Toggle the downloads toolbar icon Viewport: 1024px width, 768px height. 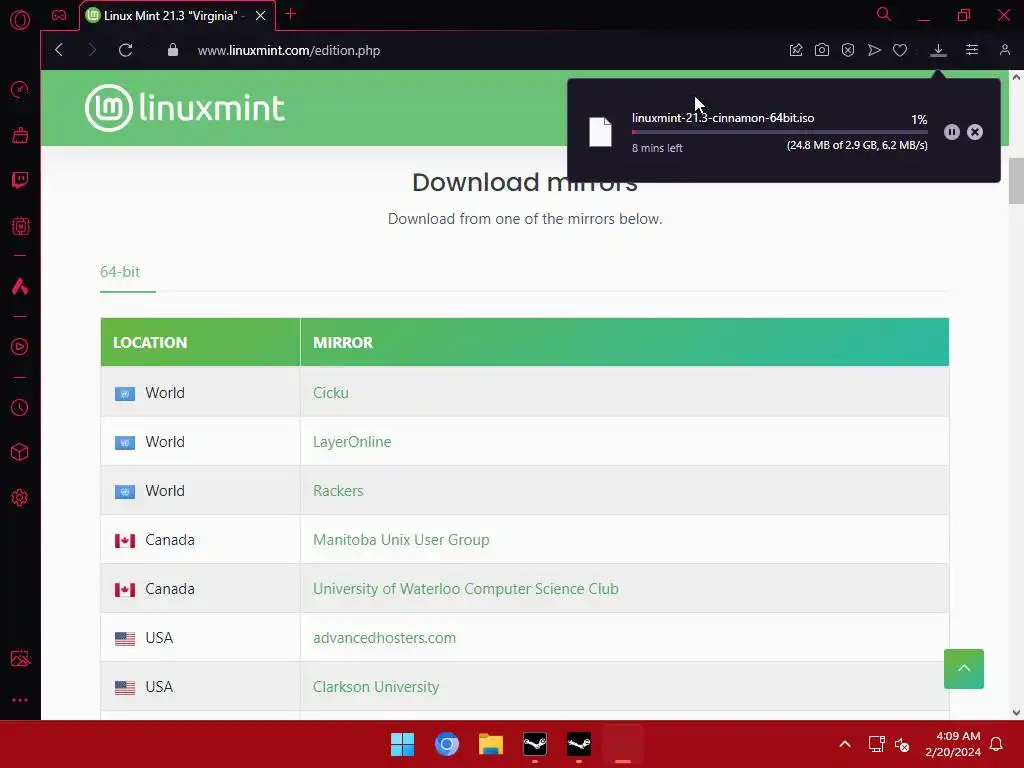938,50
